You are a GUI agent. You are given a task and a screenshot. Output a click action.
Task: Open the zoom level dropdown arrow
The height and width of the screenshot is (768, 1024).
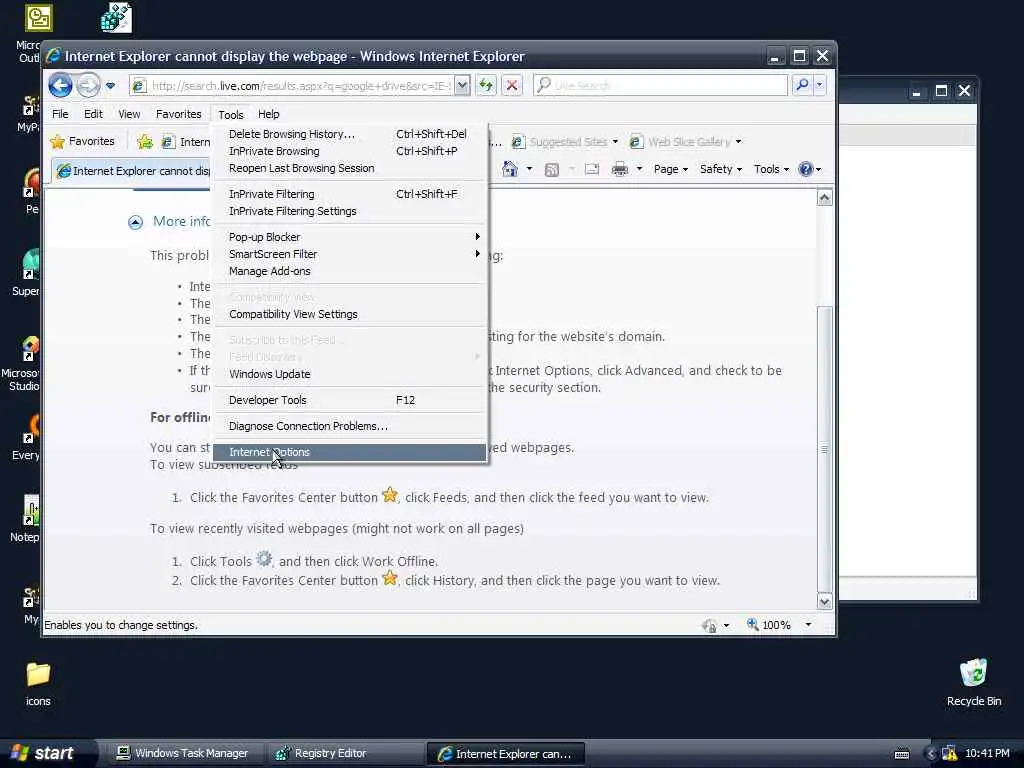808,625
